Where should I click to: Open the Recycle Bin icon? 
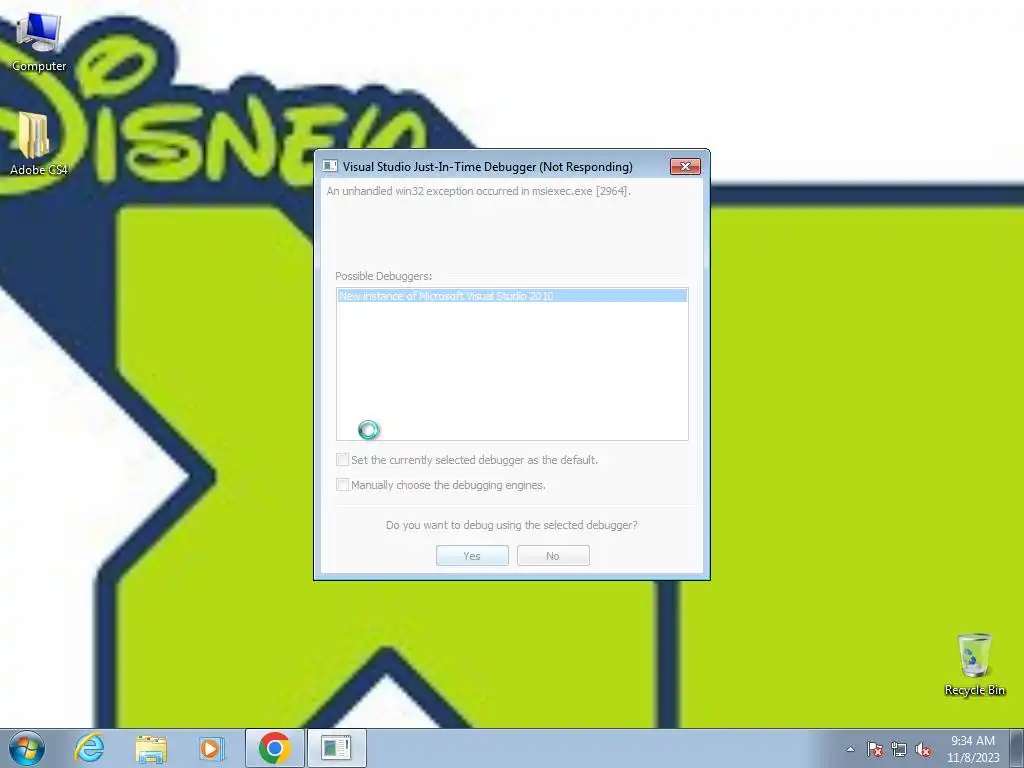point(974,664)
